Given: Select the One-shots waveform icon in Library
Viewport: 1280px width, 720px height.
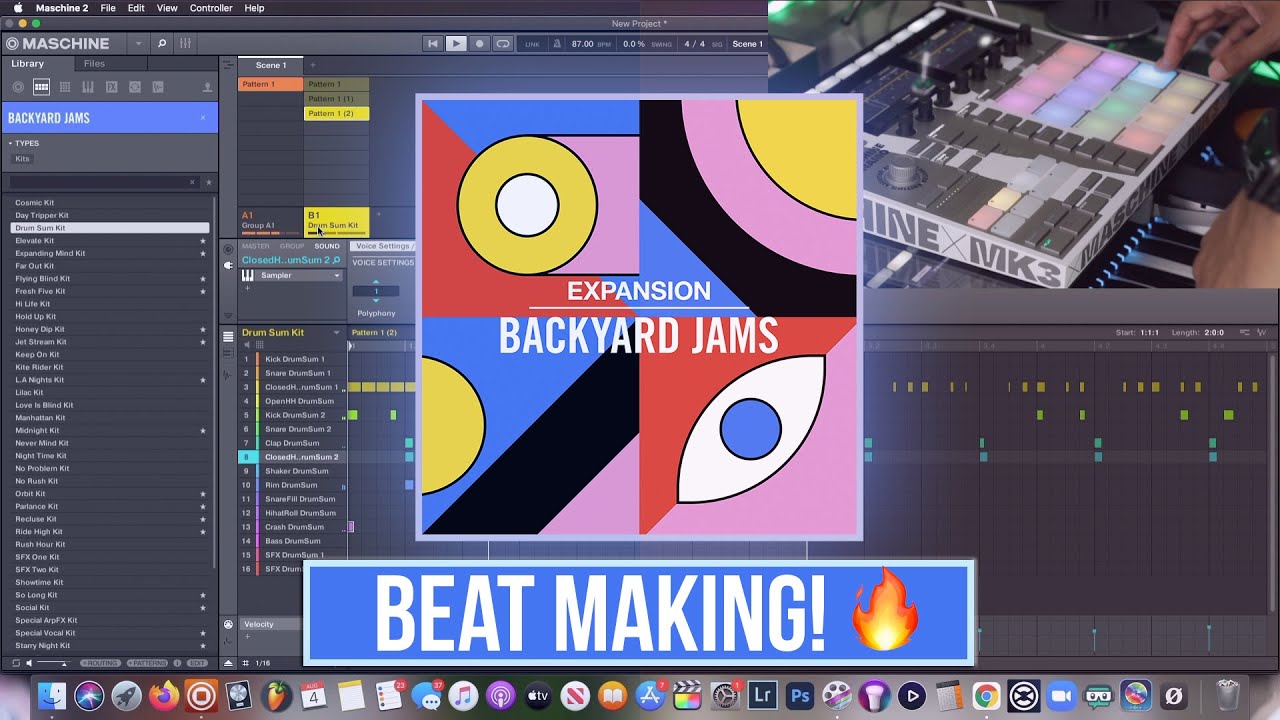Looking at the screenshot, I should point(158,87).
